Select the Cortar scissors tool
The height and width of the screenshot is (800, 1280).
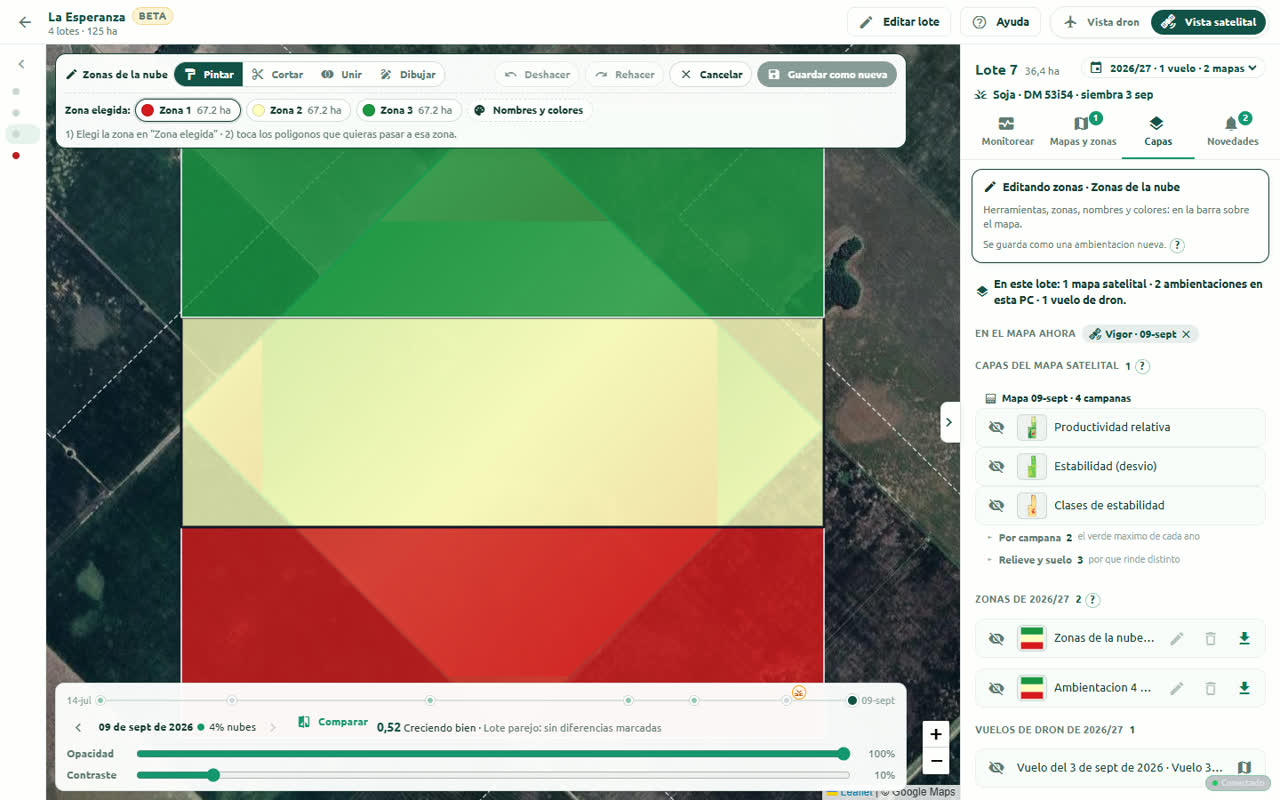pos(277,74)
